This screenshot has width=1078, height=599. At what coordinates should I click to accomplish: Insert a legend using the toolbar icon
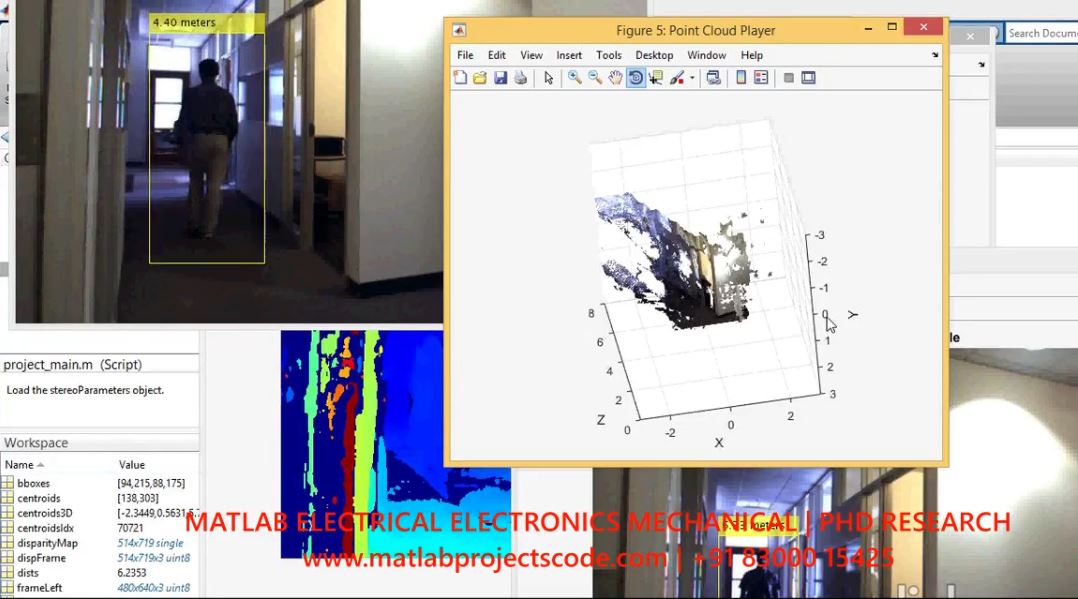[x=761, y=78]
